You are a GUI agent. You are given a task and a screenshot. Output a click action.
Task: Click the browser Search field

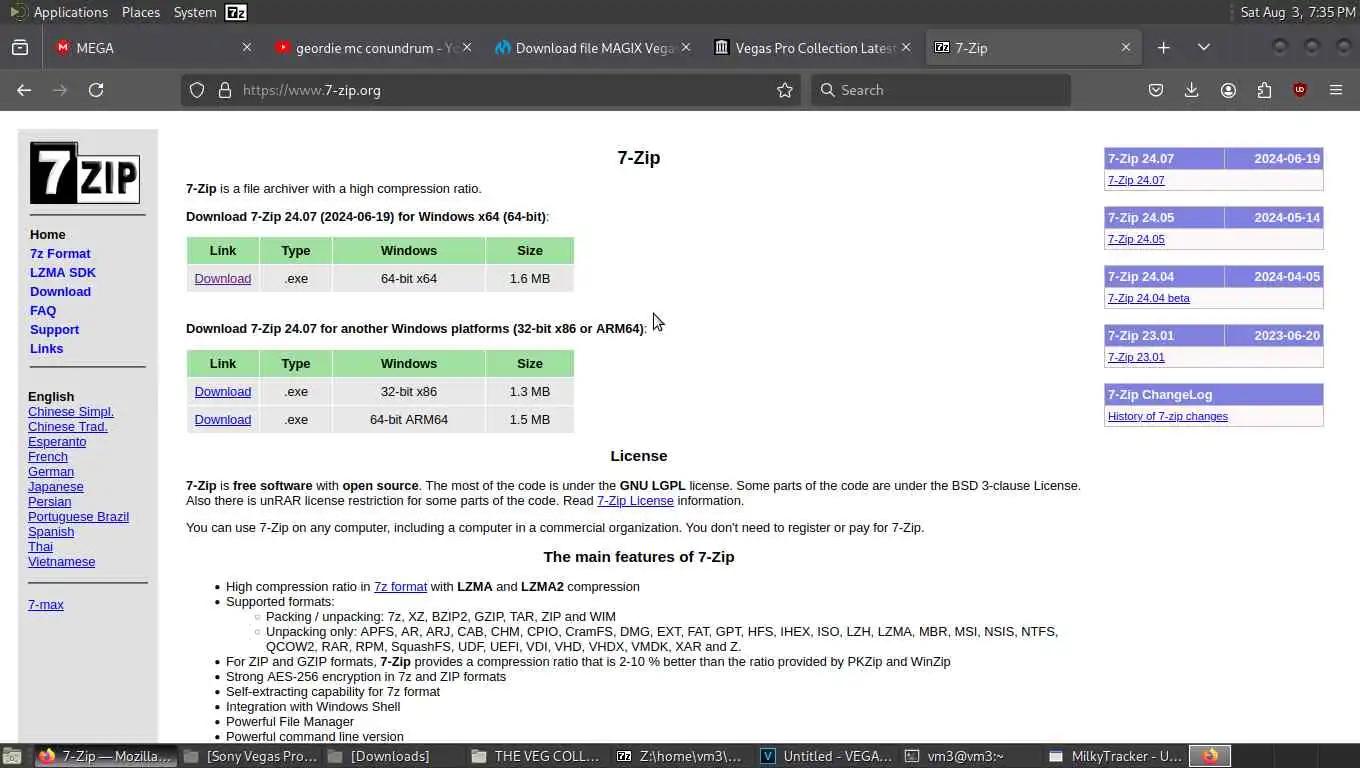click(x=940, y=90)
